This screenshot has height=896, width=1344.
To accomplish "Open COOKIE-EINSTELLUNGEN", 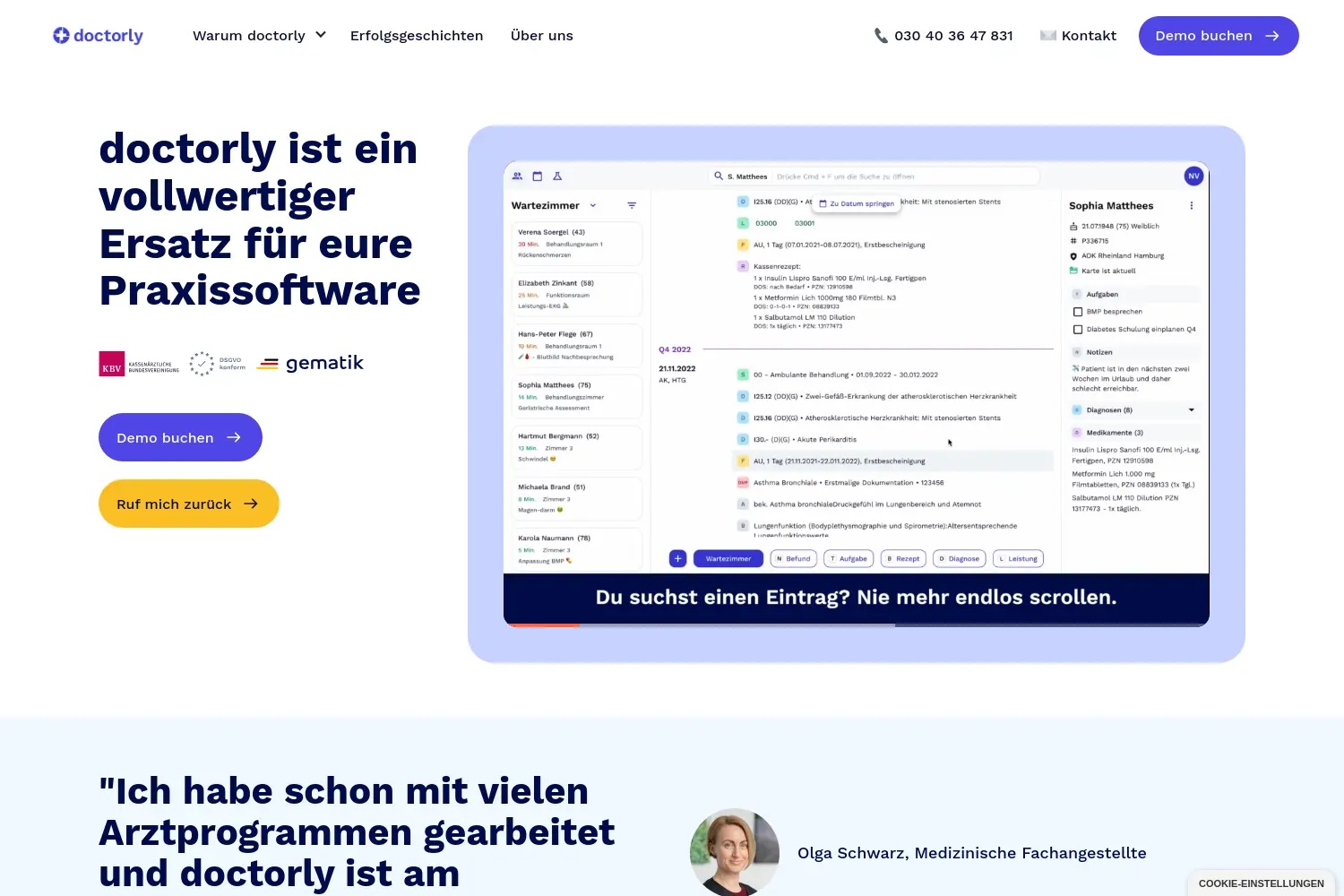I will click(x=1261, y=883).
